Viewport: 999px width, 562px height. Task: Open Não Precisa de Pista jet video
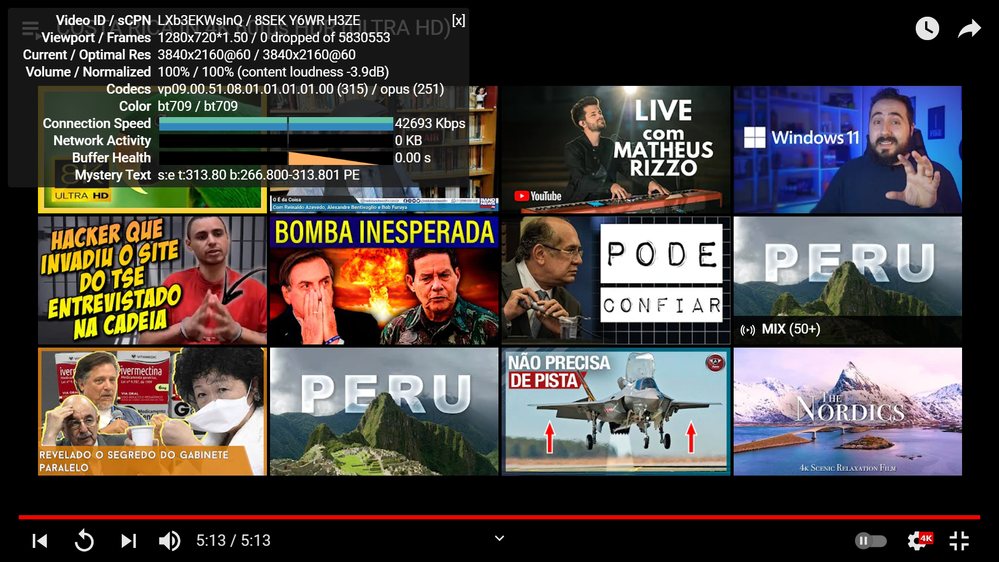tap(615, 412)
